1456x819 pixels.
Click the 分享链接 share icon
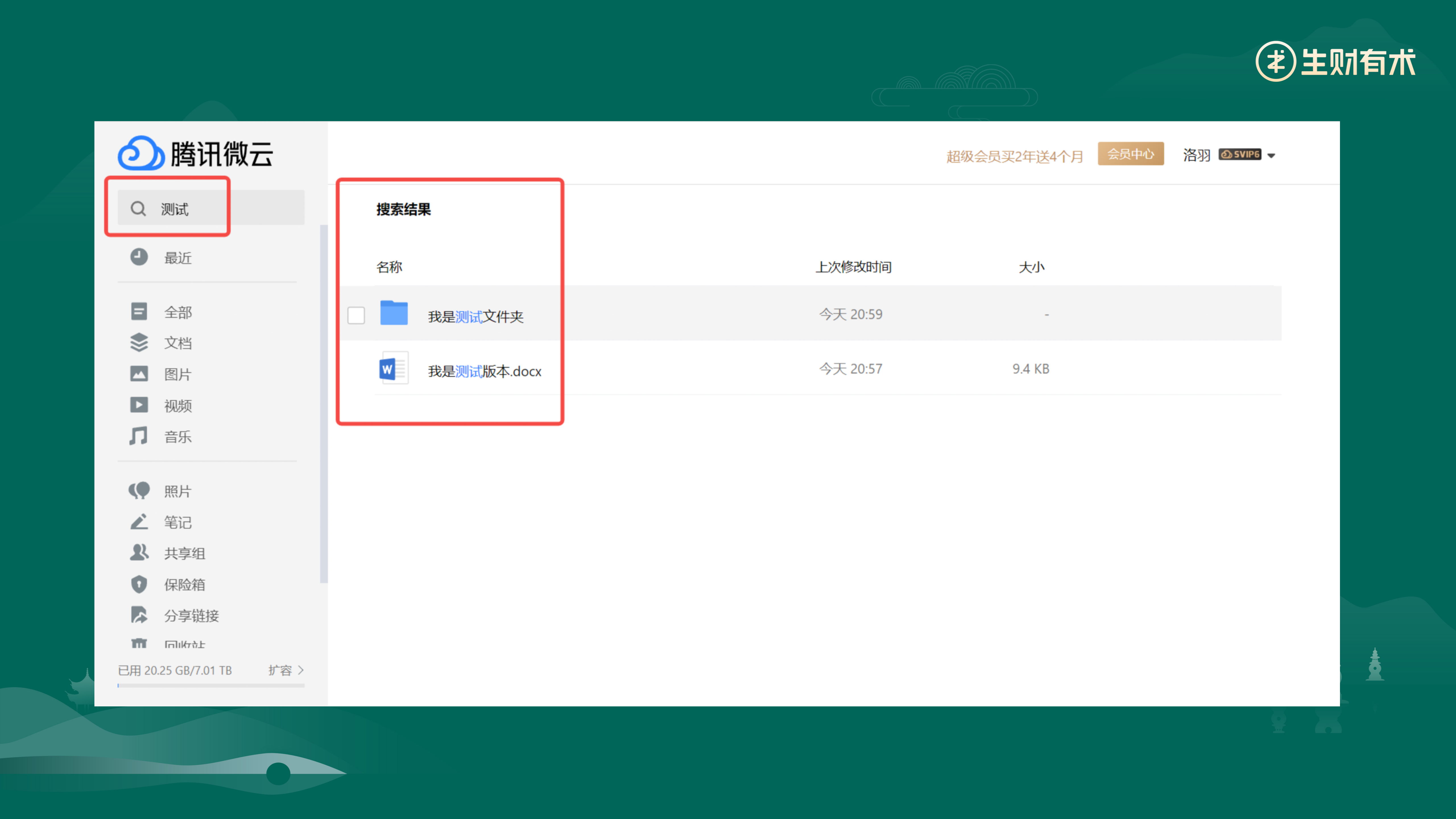tap(139, 615)
